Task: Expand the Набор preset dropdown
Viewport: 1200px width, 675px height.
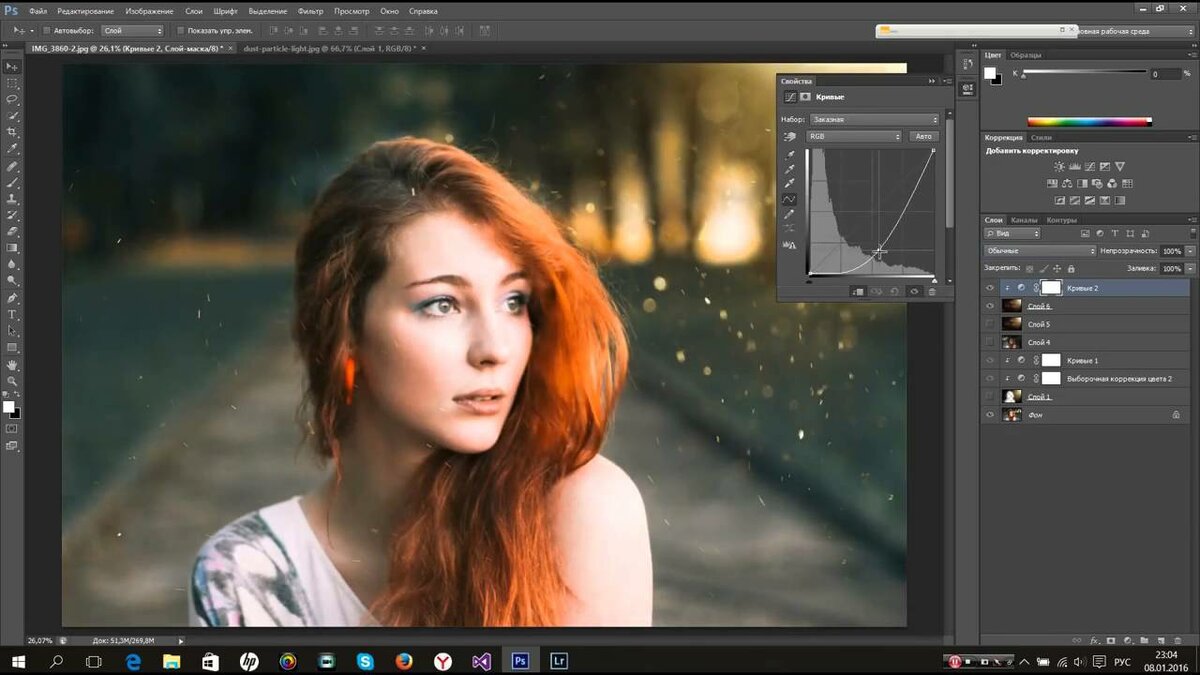Action: point(874,119)
